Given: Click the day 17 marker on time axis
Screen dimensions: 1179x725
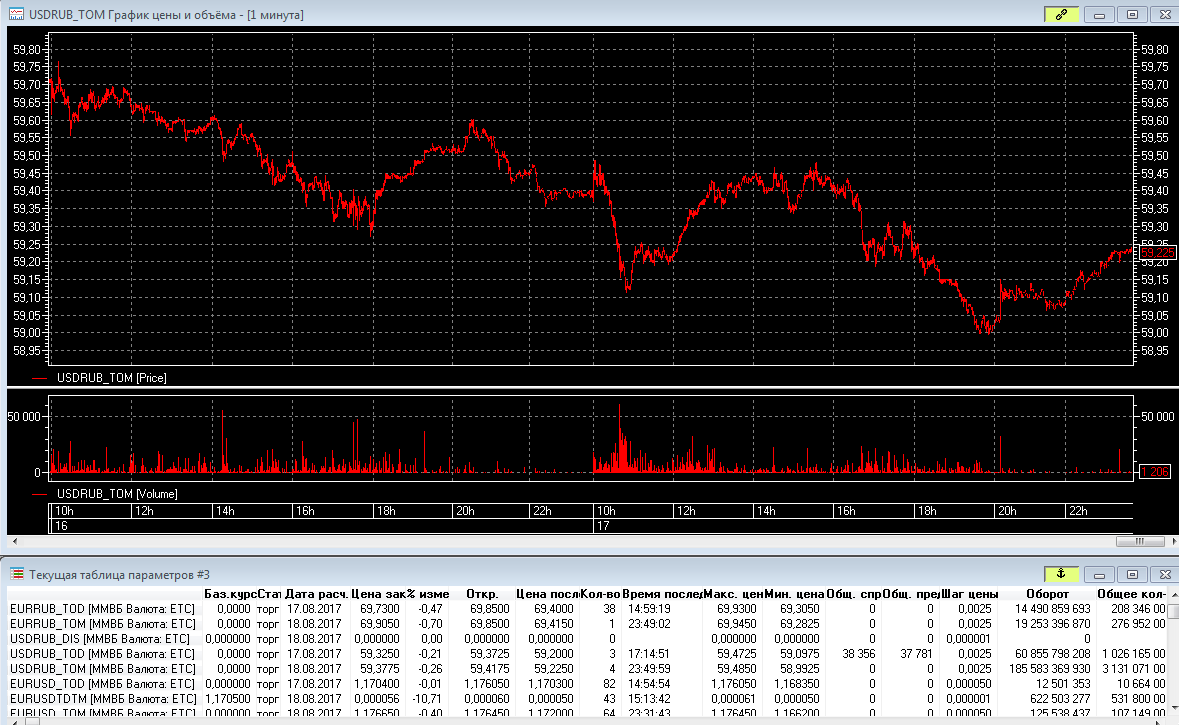Looking at the screenshot, I should [602, 525].
